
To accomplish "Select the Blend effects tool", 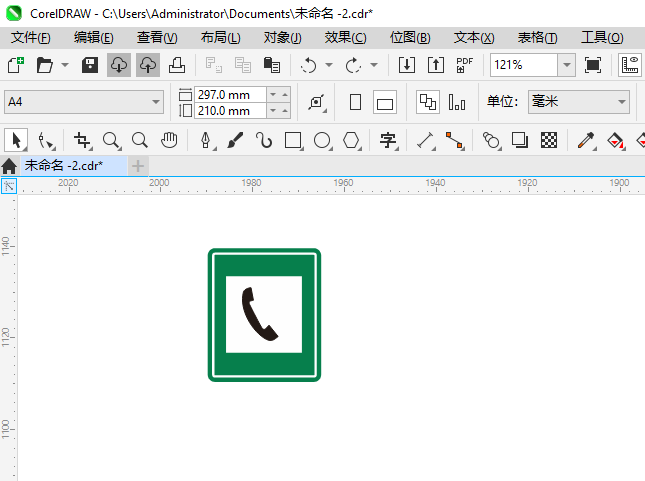I will tap(491, 140).
